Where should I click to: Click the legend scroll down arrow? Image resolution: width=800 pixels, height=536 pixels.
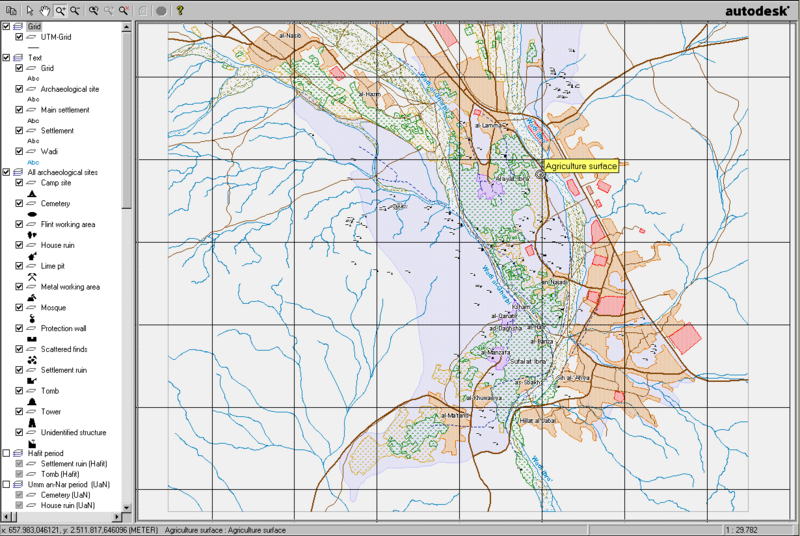[126, 505]
